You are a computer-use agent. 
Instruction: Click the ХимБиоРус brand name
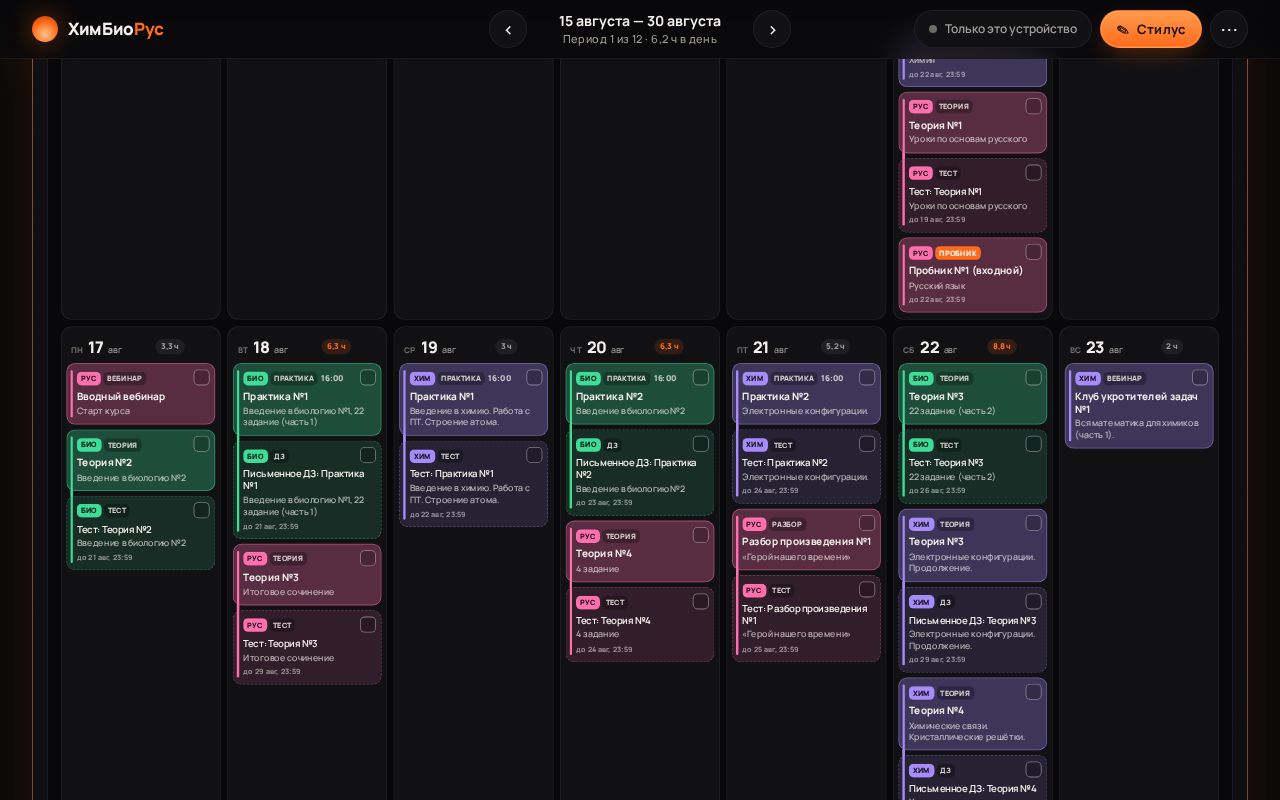point(116,29)
